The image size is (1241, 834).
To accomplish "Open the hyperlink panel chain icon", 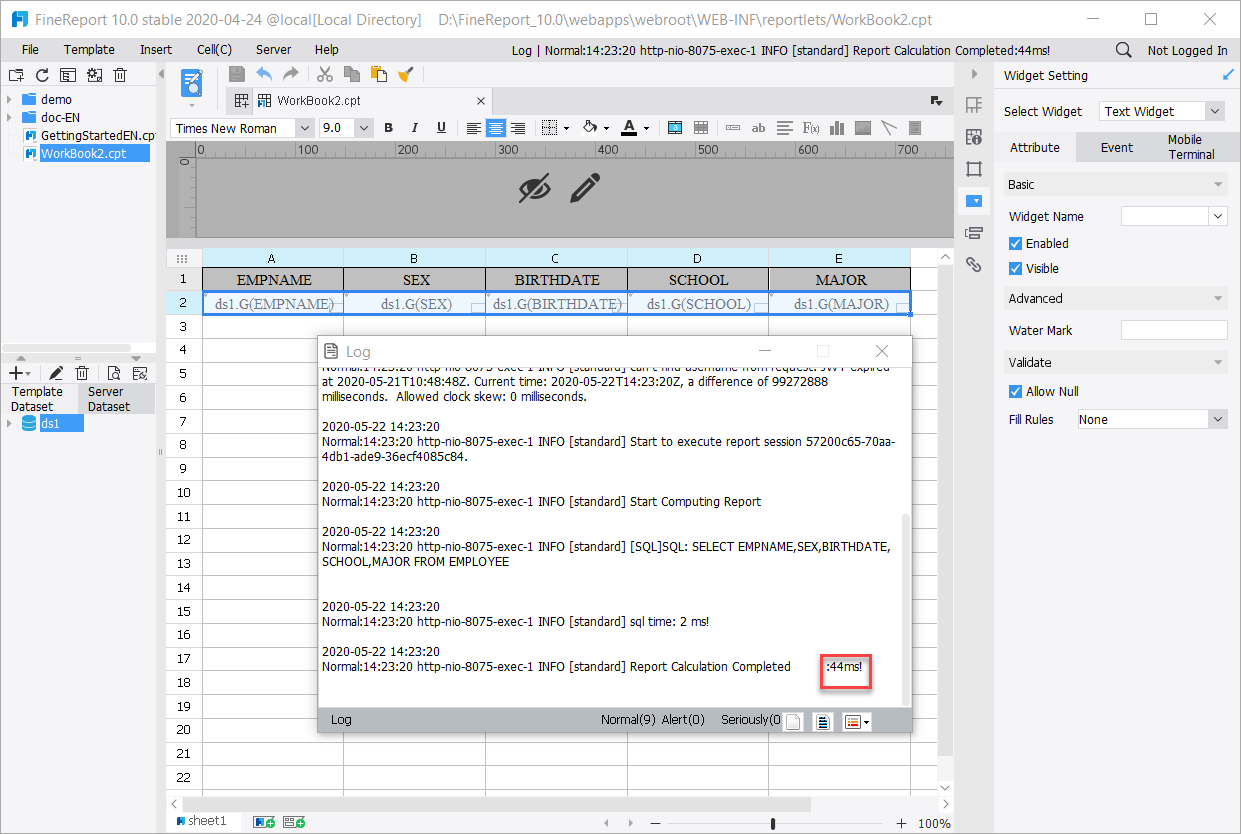I will pos(973,265).
